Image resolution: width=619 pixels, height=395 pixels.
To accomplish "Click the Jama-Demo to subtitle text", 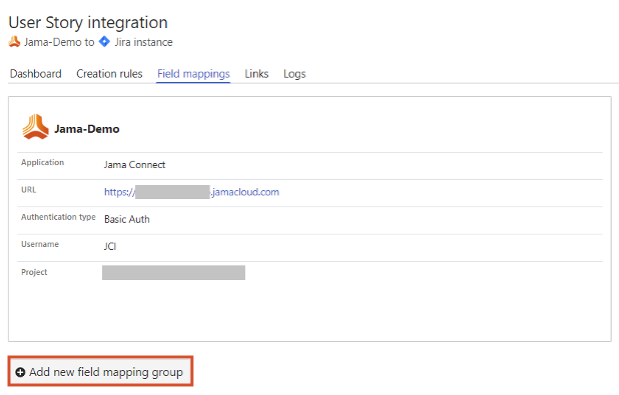I will (x=59, y=42).
